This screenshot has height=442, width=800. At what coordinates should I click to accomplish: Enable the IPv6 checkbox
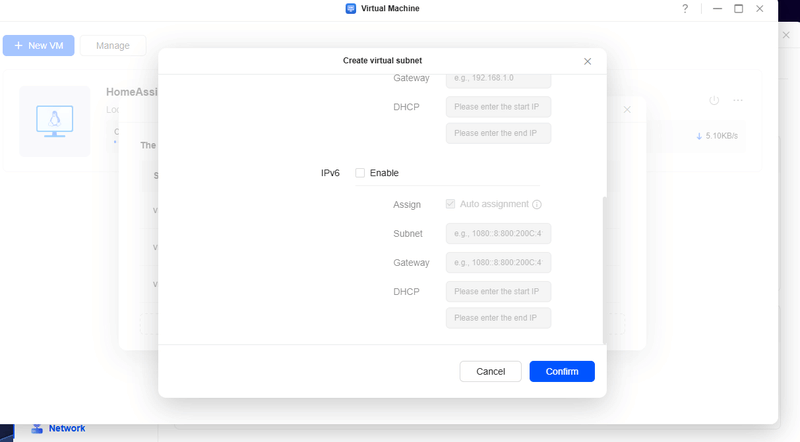pos(360,173)
